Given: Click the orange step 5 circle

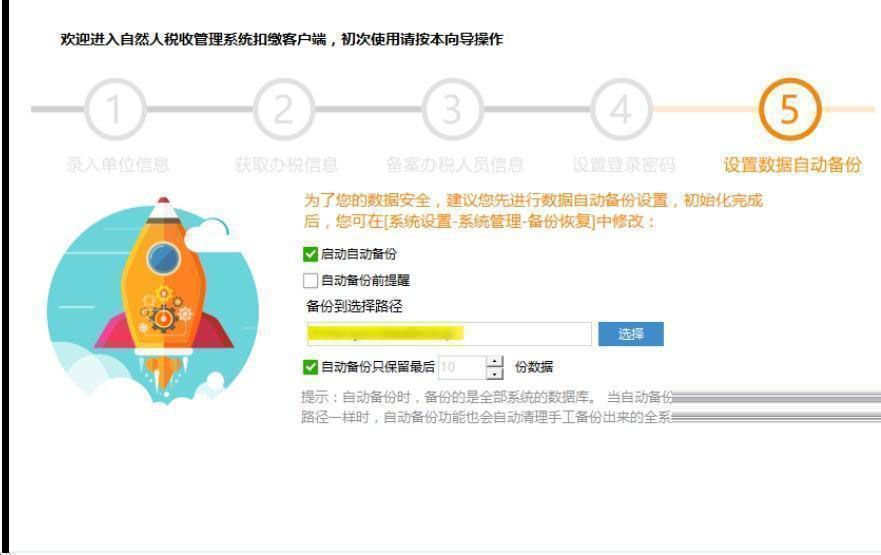Looking at the screenshot, I should [x=789, y=109].
